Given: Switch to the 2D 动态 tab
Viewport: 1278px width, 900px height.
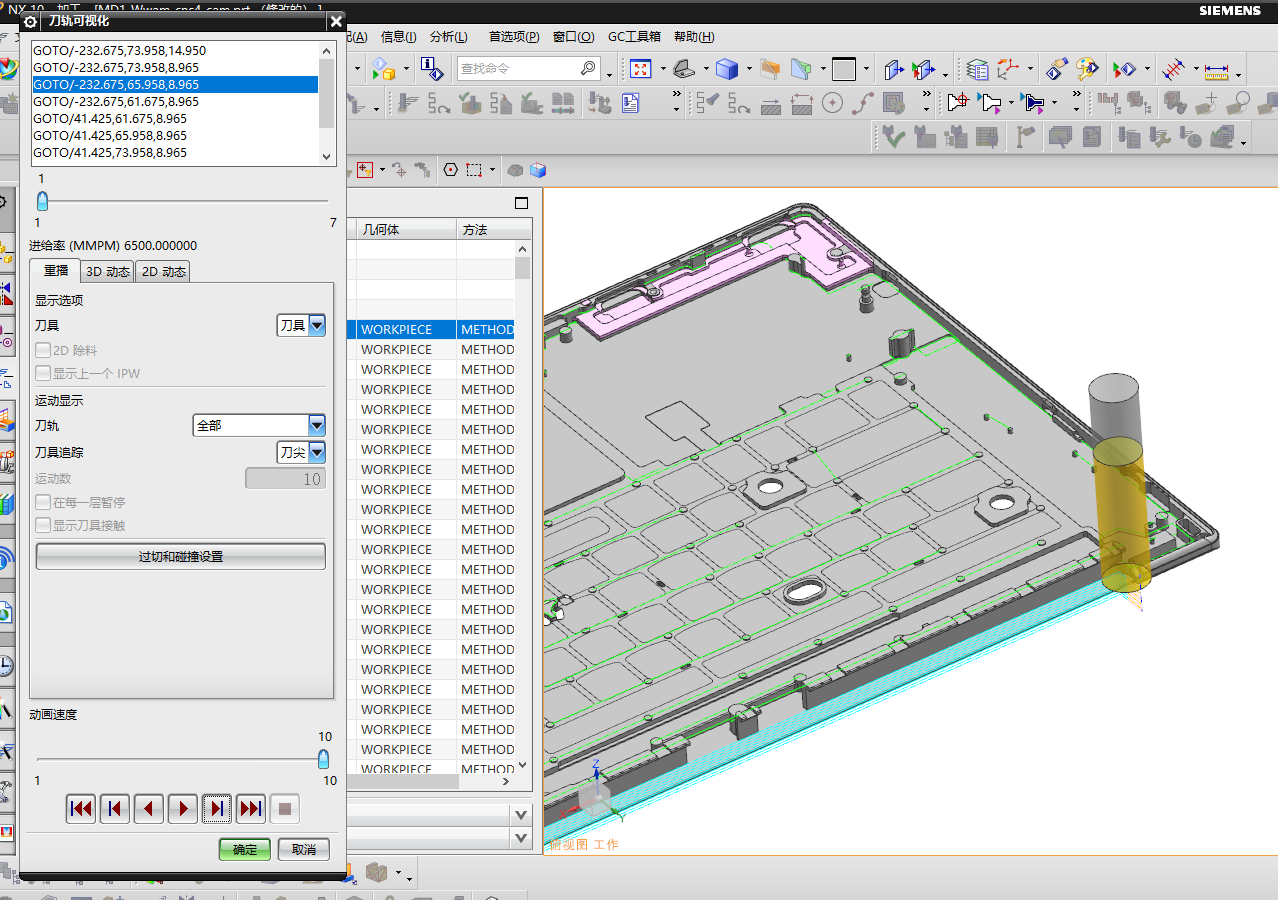Looking at the screenshot, I should (162, 271).
